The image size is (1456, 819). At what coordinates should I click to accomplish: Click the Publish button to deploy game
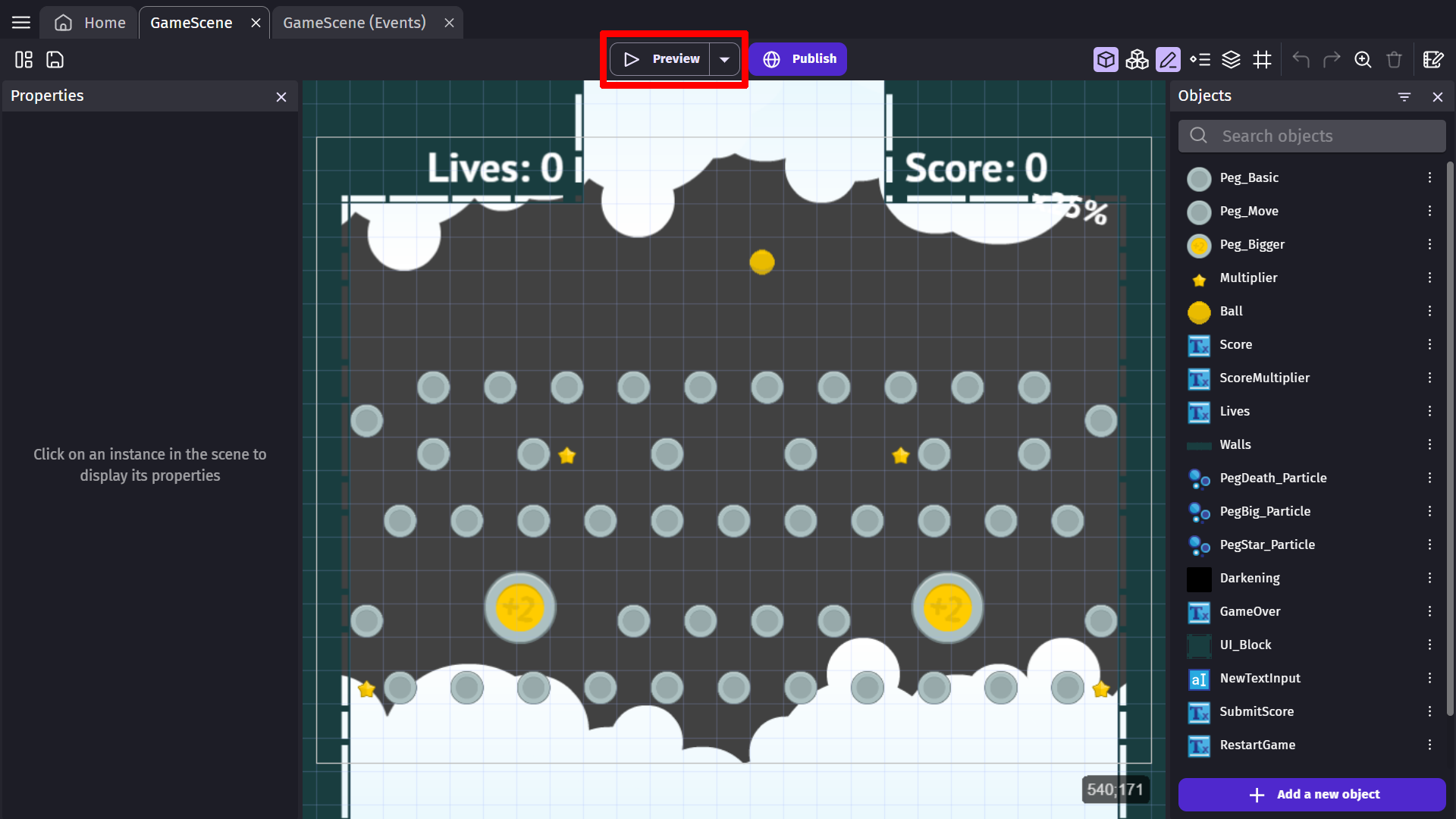(799, 58)
